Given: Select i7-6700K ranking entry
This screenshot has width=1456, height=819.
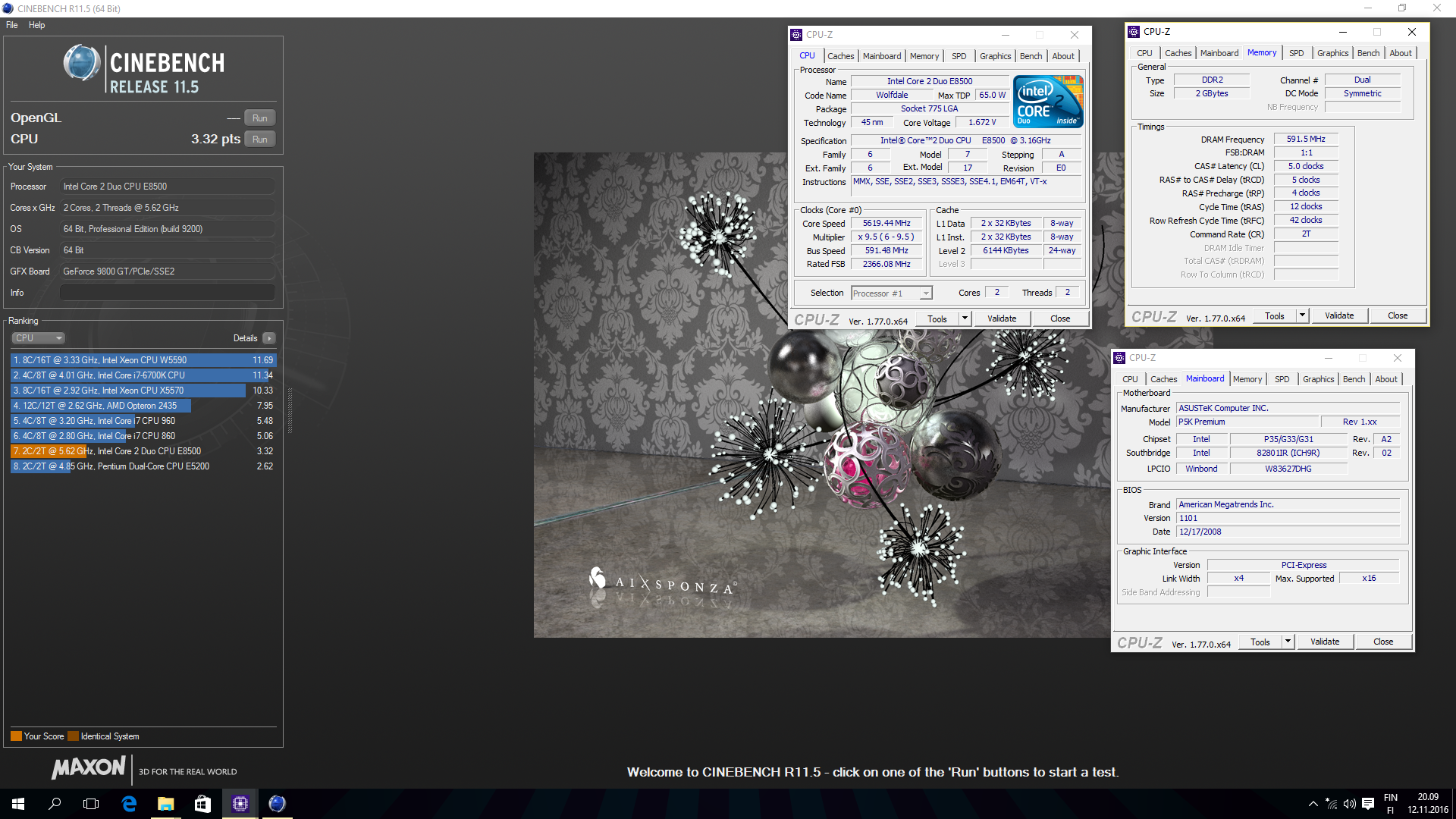Looking at the screenshot, I should (x=143, y=375).
